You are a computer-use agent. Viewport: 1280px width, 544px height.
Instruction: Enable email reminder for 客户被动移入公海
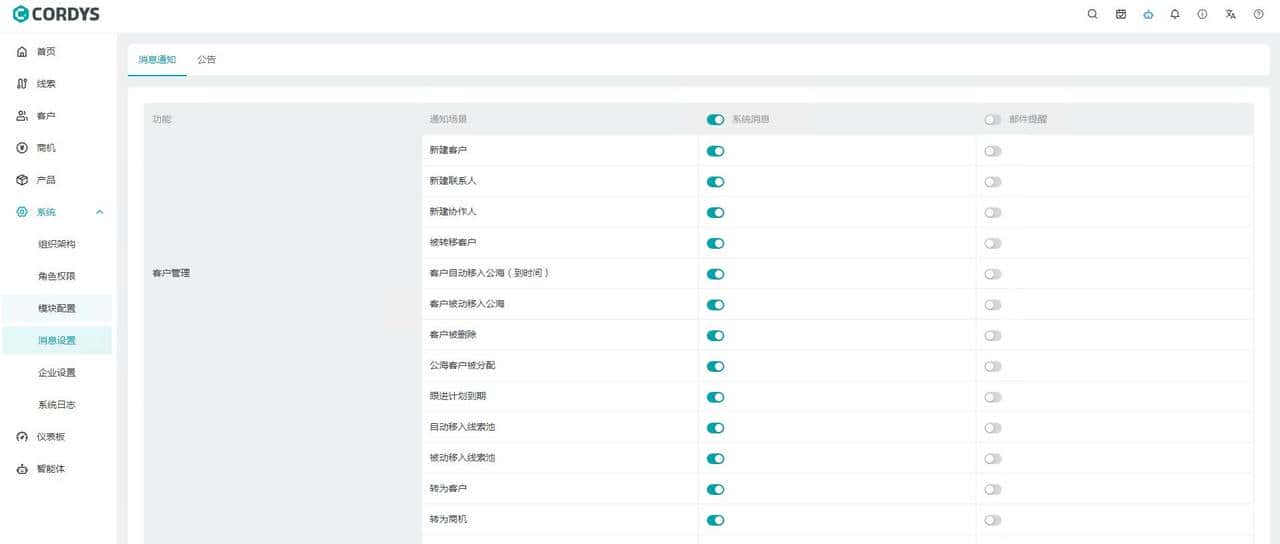click(x=992, y=305)
